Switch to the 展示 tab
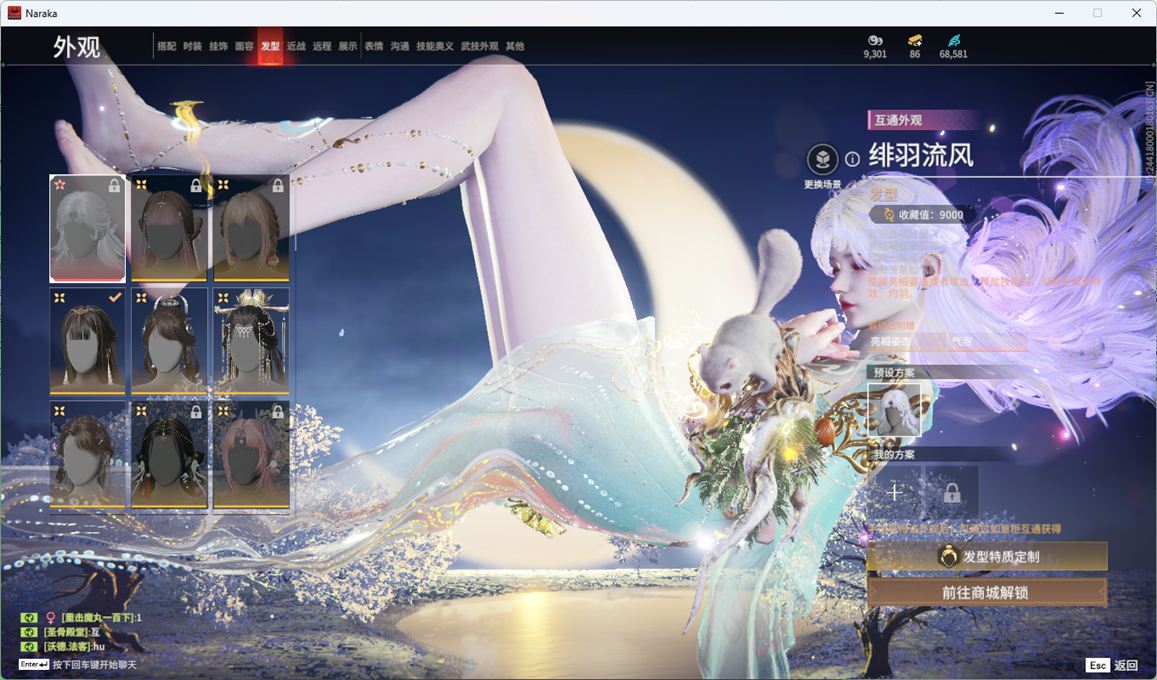Image resolution: width=1157 pixels, height=680 pixels. [348, 46]
